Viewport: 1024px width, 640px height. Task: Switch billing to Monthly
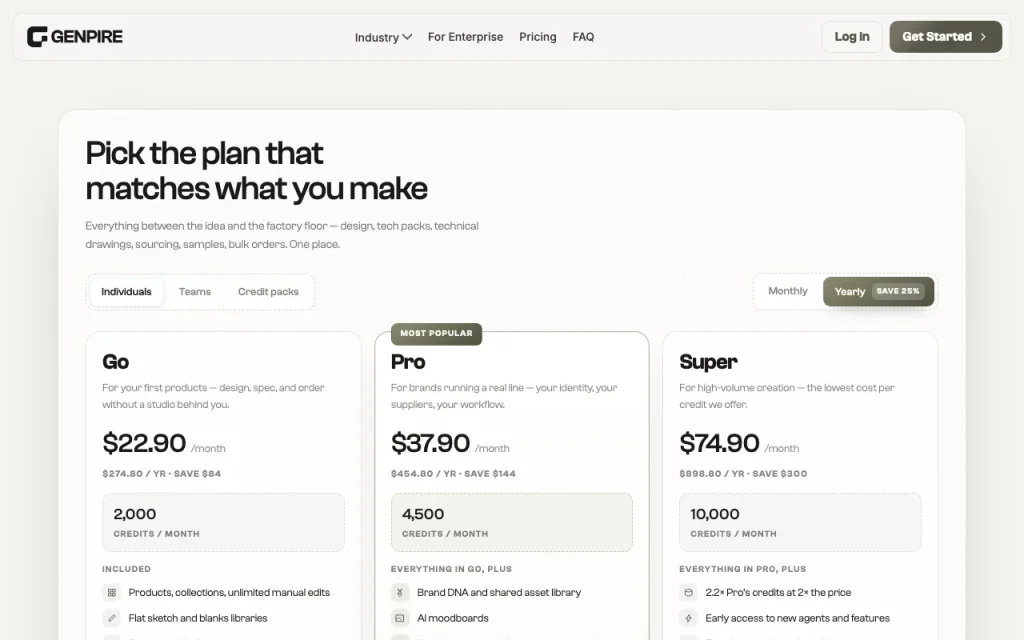click(788, 291)
